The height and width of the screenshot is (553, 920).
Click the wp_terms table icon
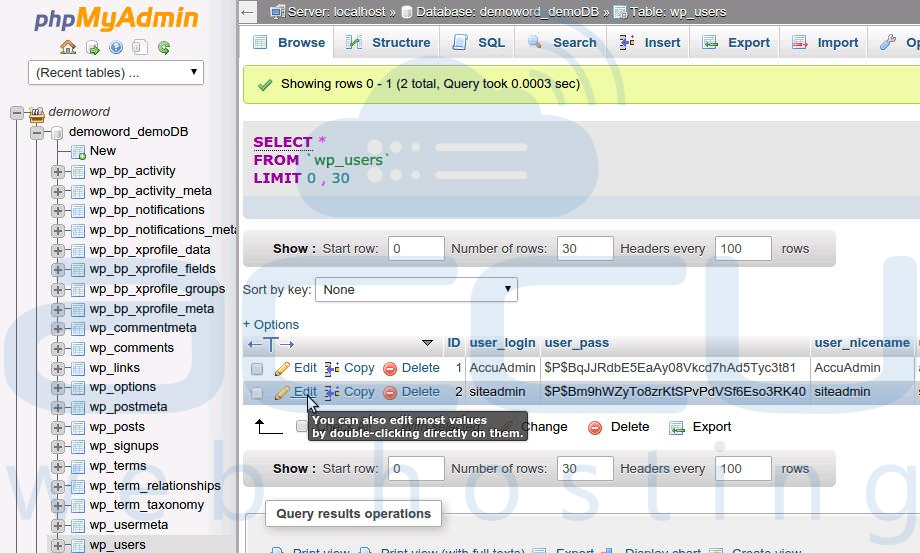tap(78, 467)
